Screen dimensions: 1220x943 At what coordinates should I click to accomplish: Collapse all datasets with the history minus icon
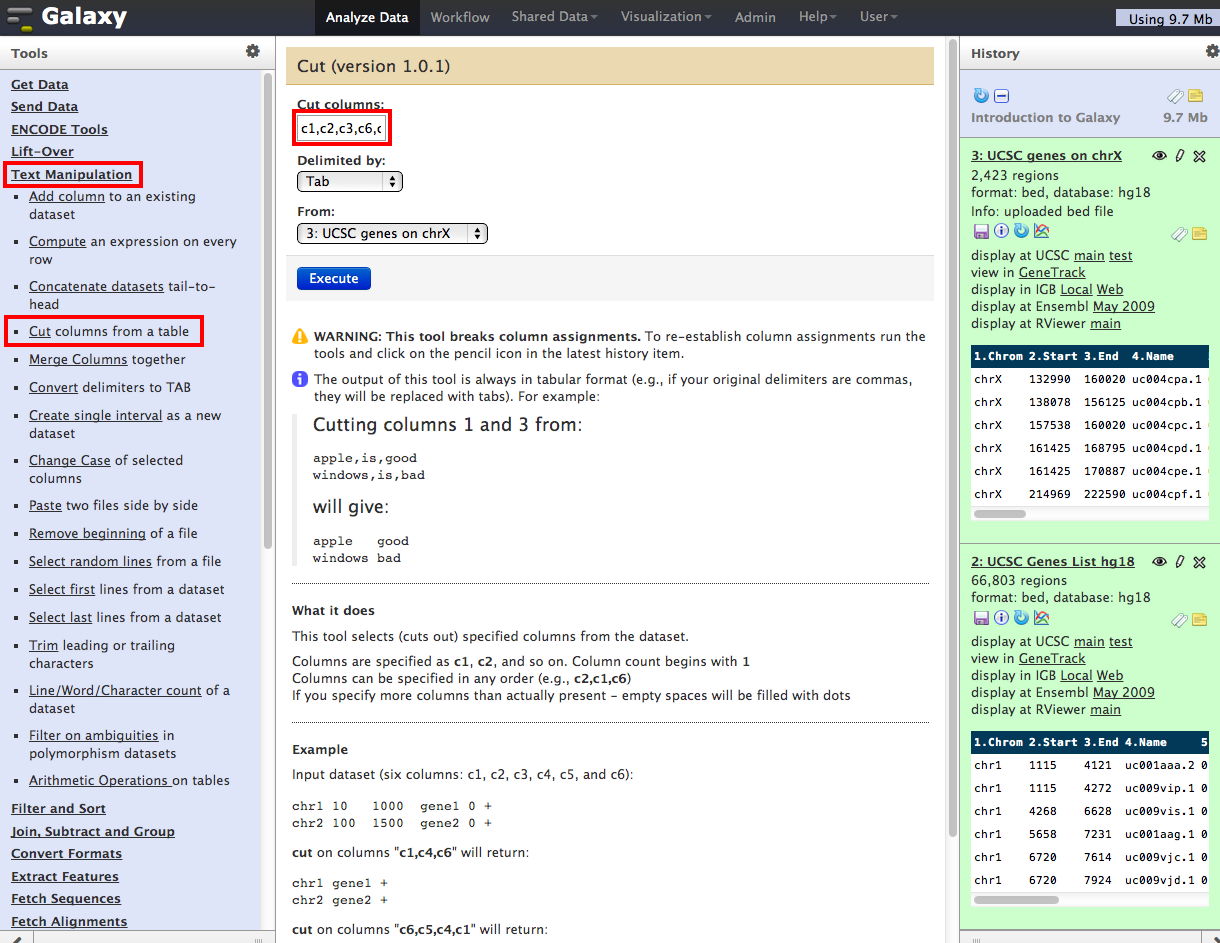(x=1002, y=96)
